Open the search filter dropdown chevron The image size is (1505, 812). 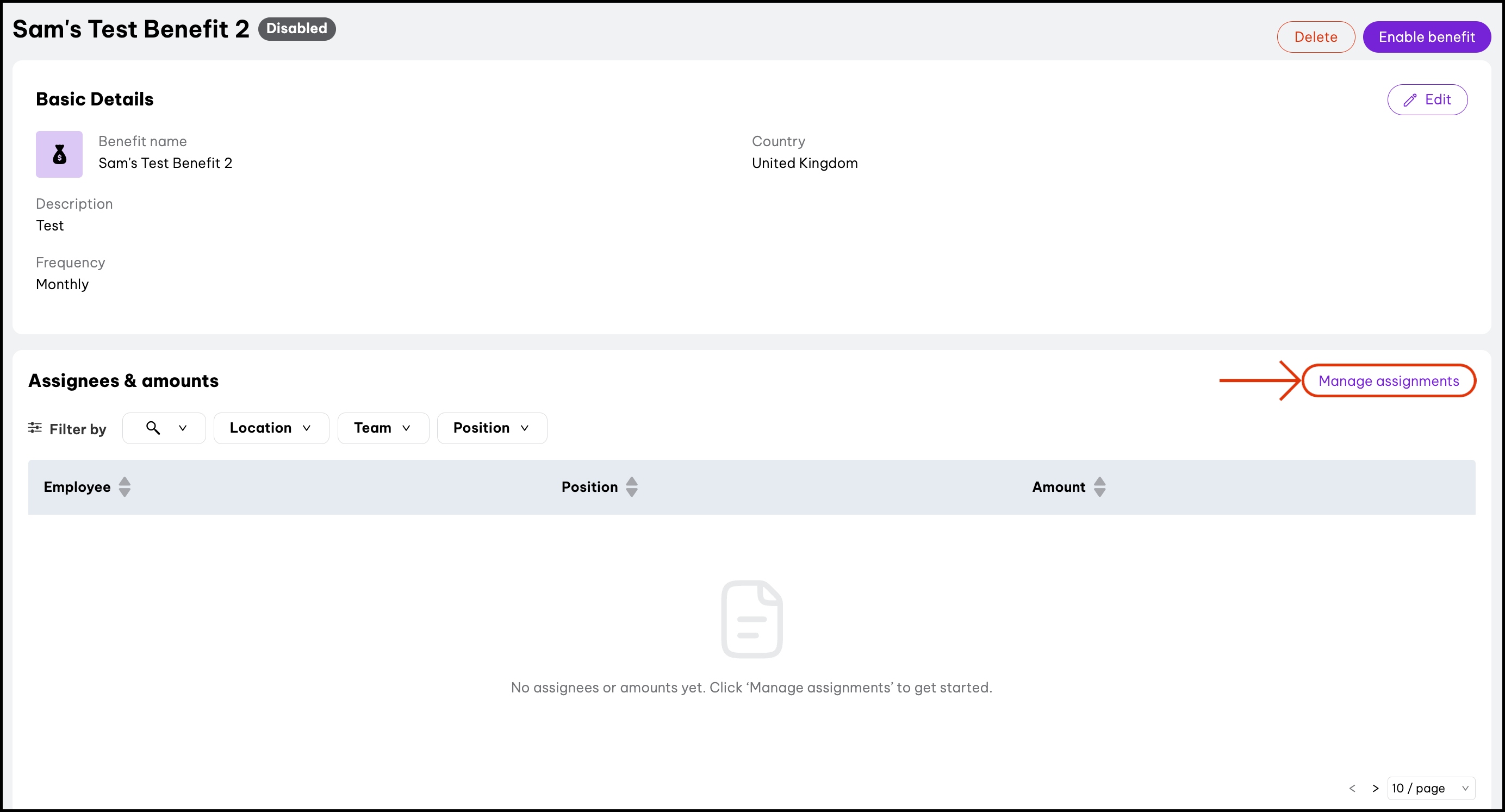[183, 428]
